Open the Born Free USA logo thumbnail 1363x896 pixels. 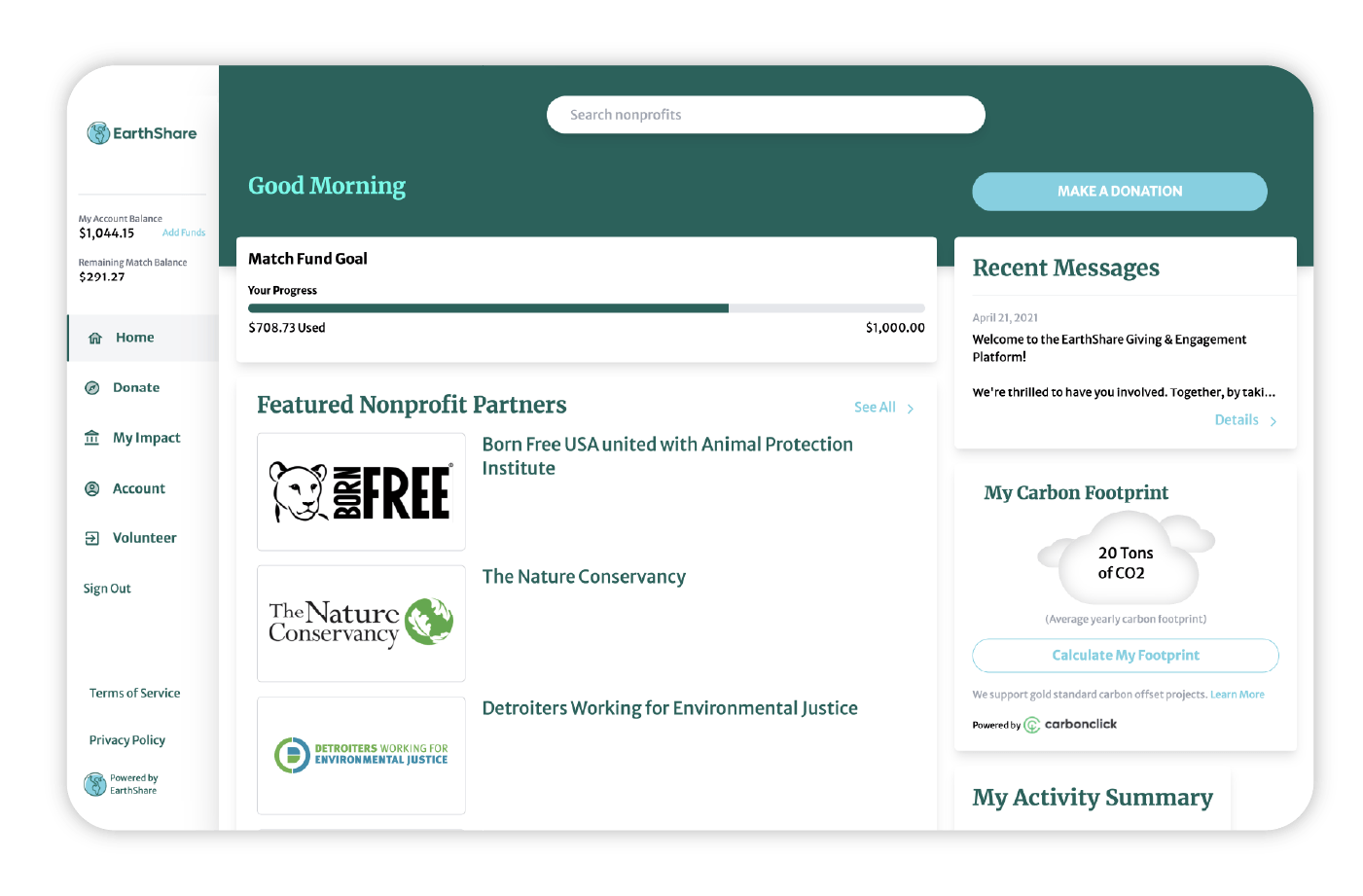pyautogui.click(x=361, y=492)
